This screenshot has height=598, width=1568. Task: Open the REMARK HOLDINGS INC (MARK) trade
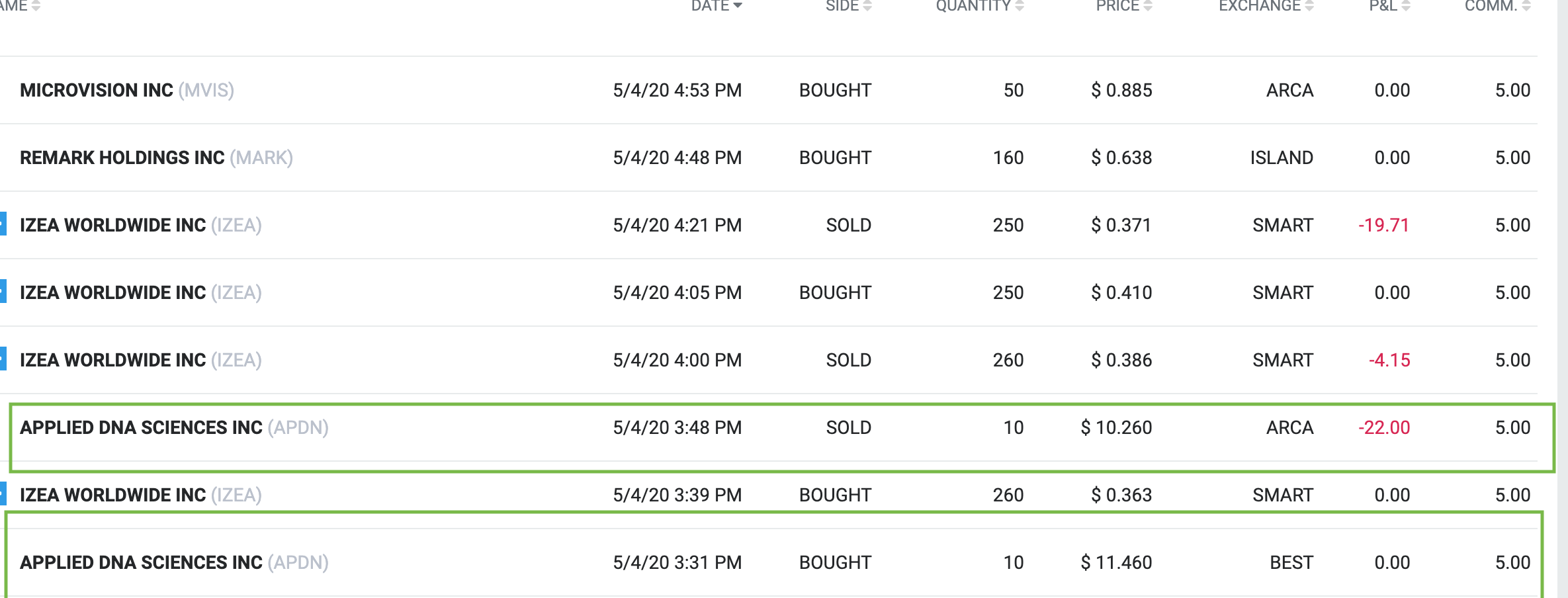[x=156, y=157]
